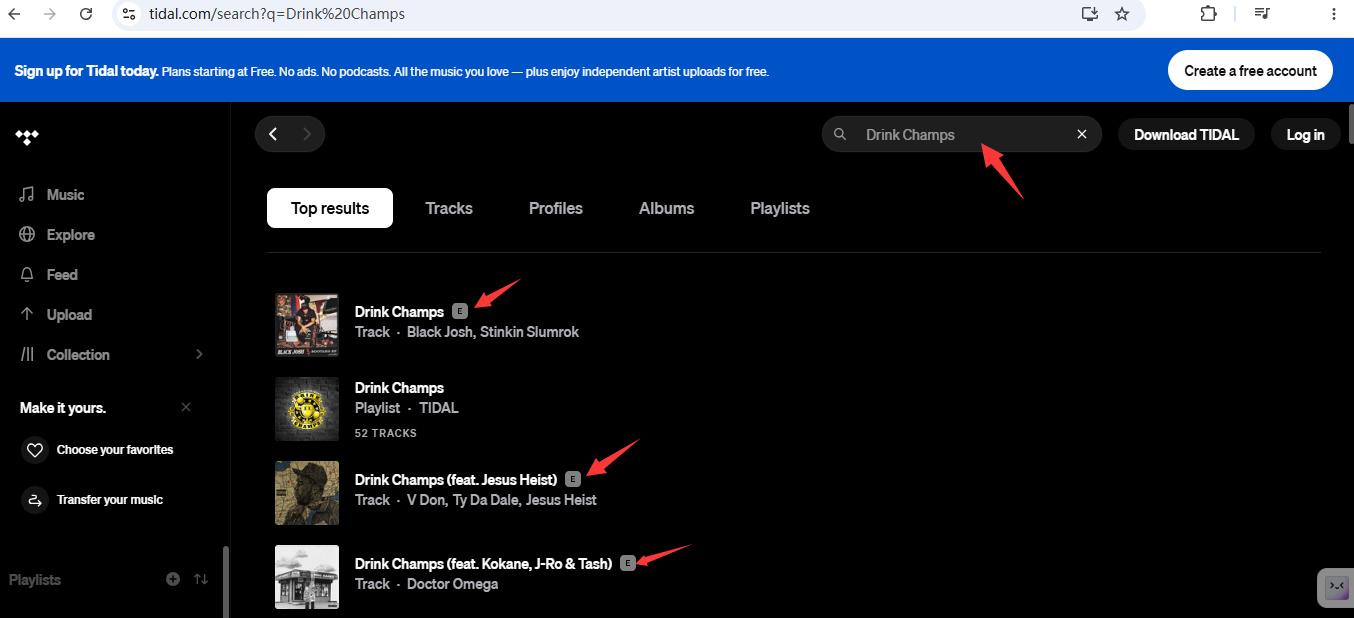Open Feed with bell icon
The image size is (1354, 618).
tap(49, 275)
